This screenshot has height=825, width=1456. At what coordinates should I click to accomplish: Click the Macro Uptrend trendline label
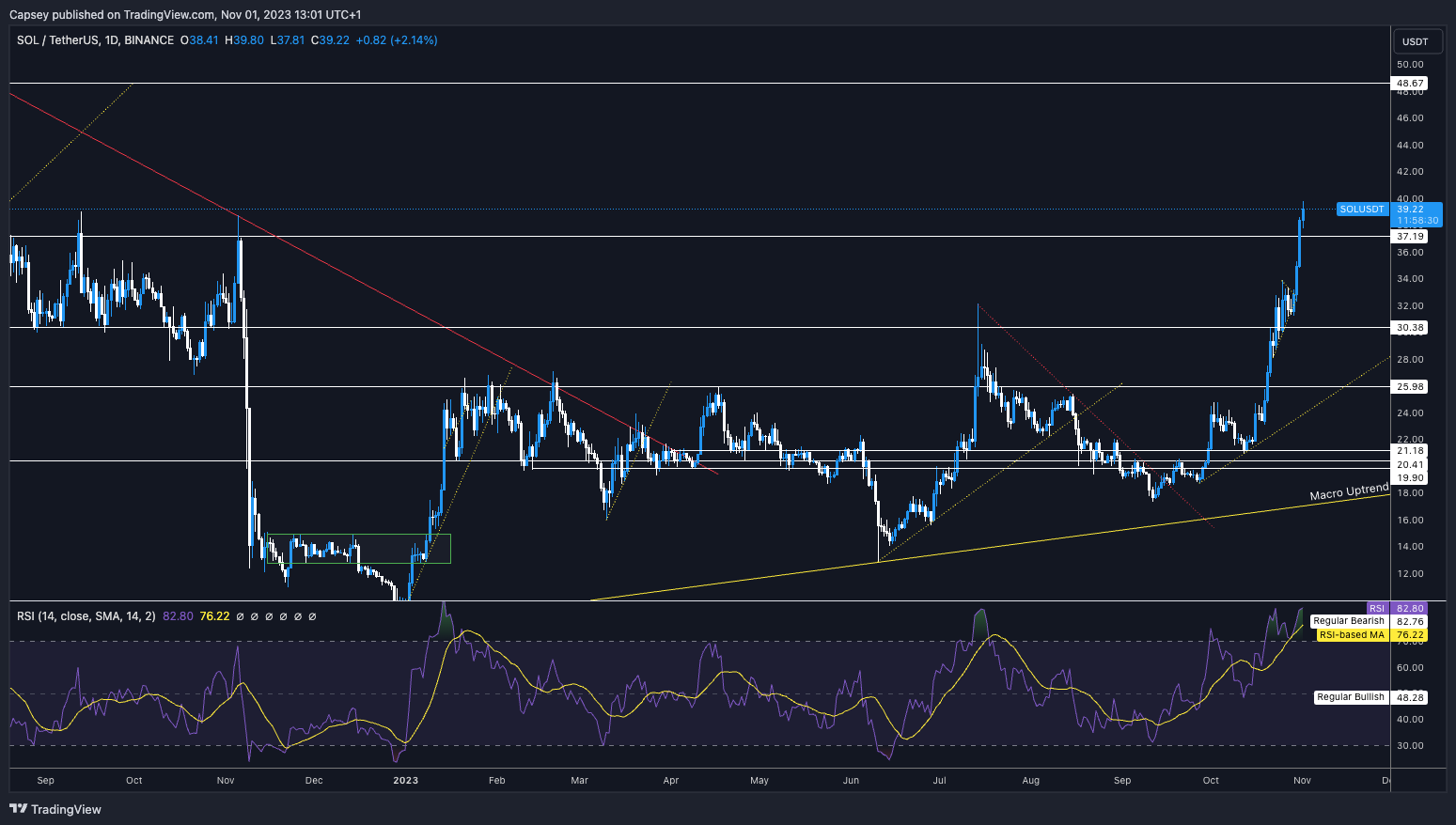[1349, 492]
